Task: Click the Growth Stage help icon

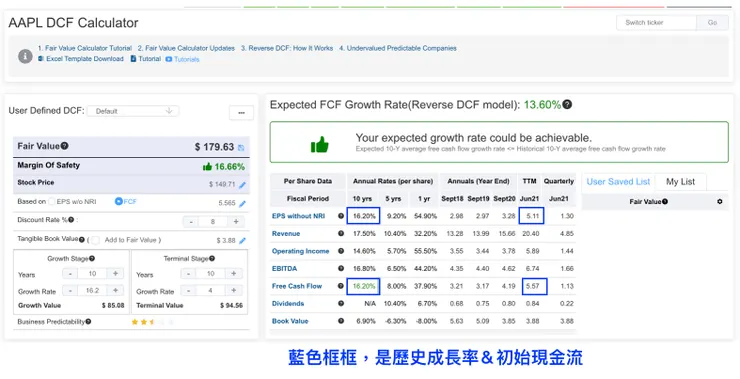Action: [x=92, y=259]
